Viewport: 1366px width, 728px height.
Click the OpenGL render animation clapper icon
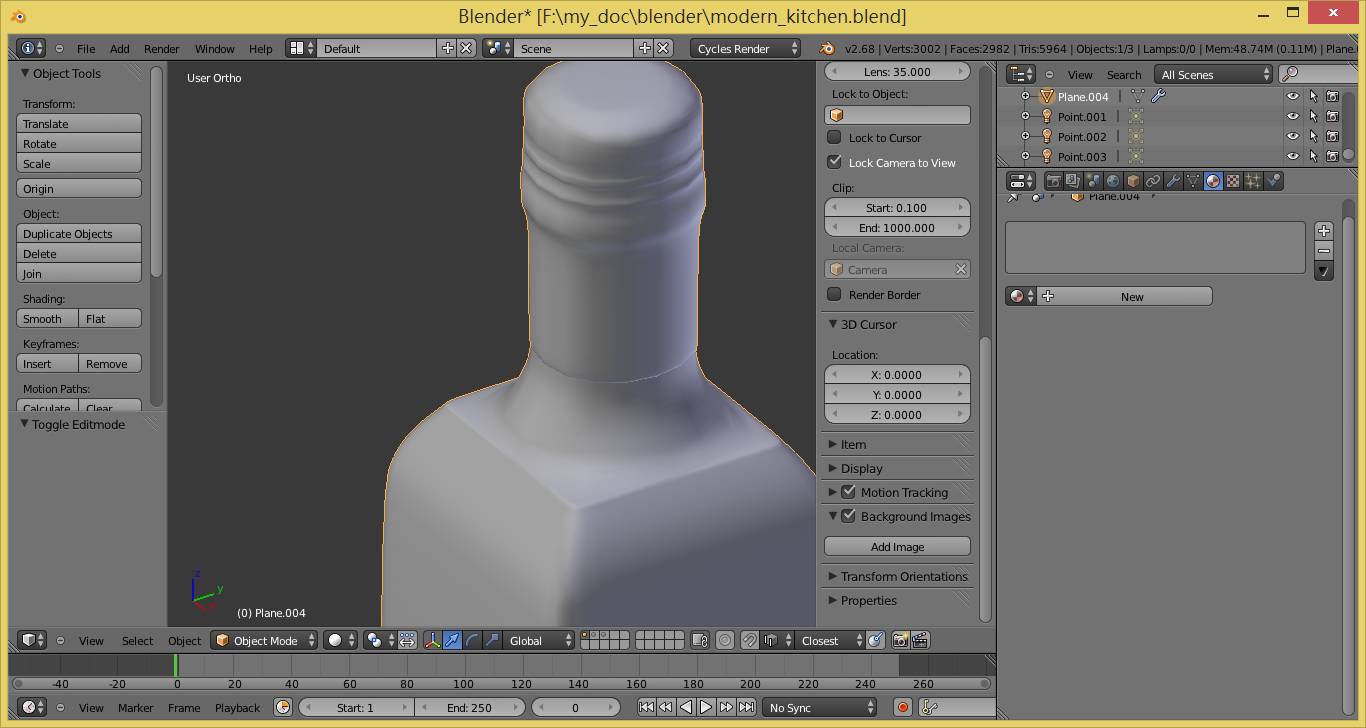click(920, 640)
